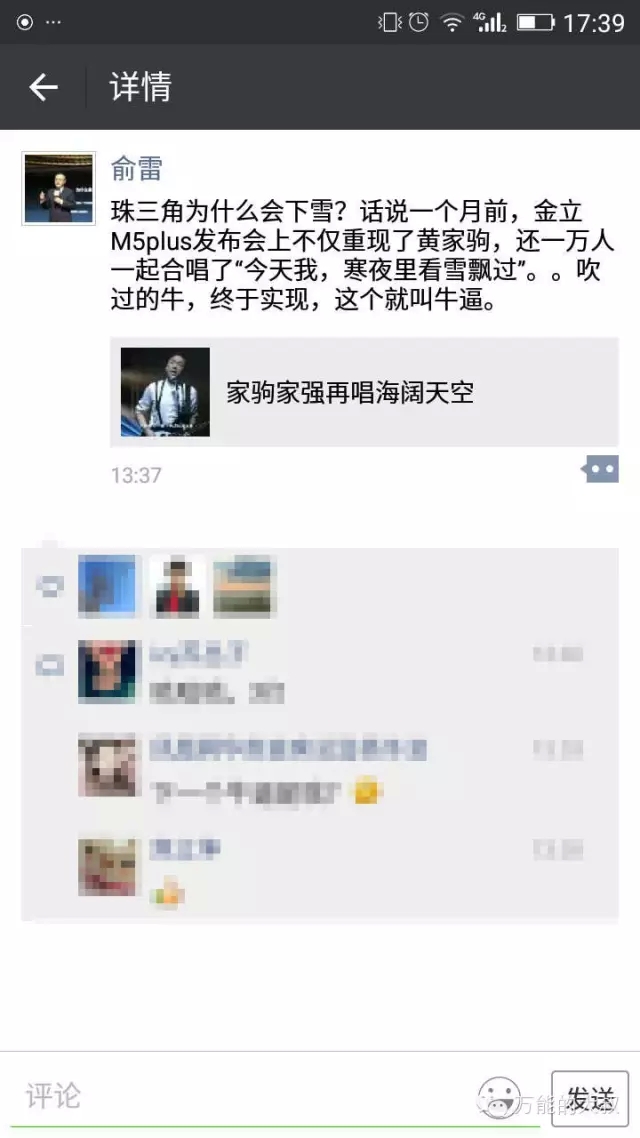The height and width of the screenshot is (1138, 640).
Task: Tap first commenter's avatar
Action: [x=107, y=671]
